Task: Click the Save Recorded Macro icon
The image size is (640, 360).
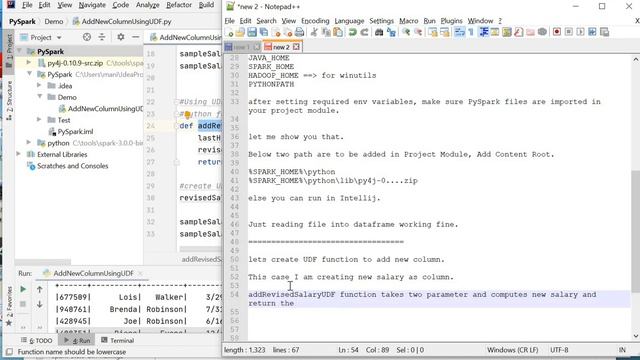Action: tap(604, 32)
